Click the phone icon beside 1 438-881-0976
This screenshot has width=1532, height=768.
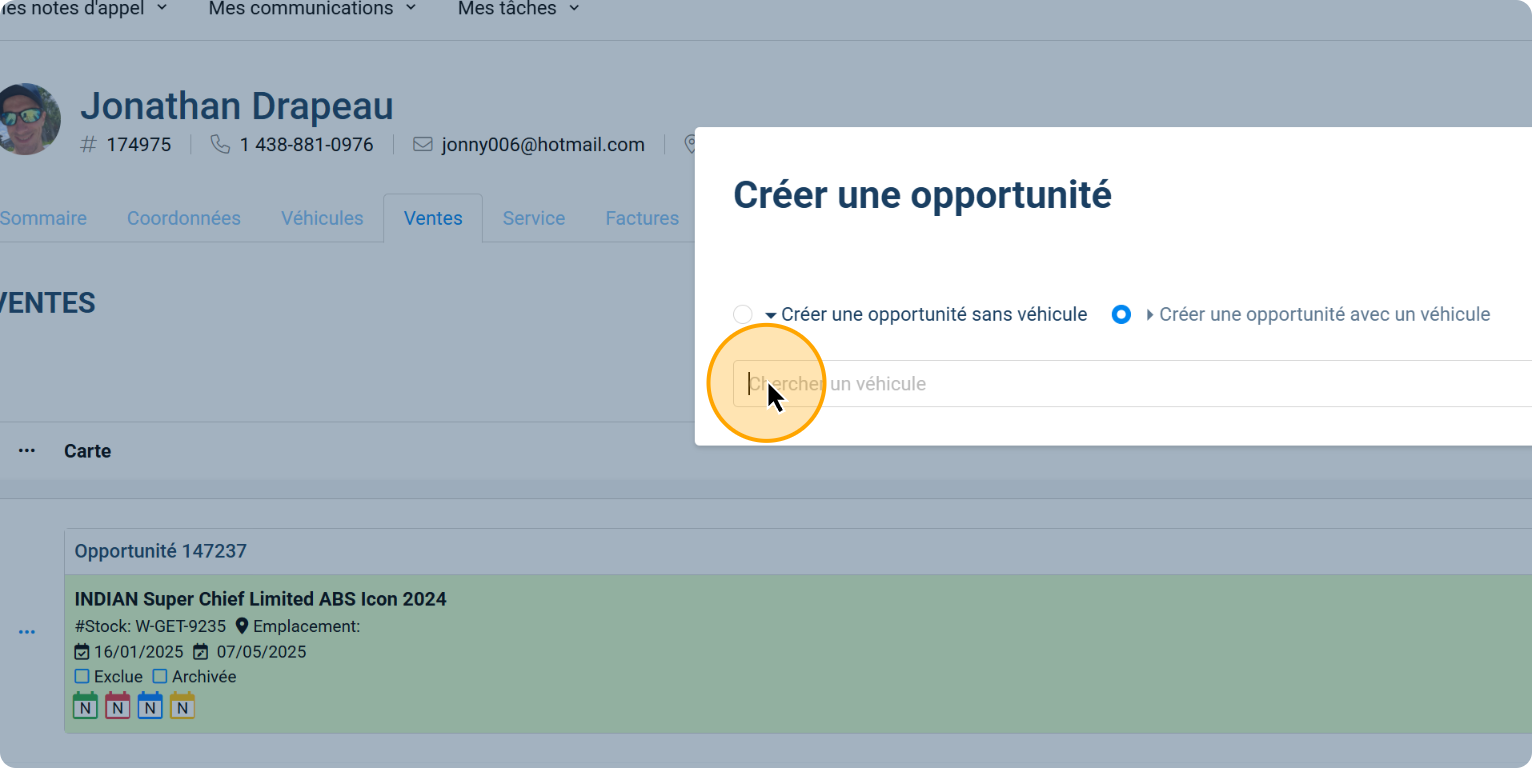[220, 145]
